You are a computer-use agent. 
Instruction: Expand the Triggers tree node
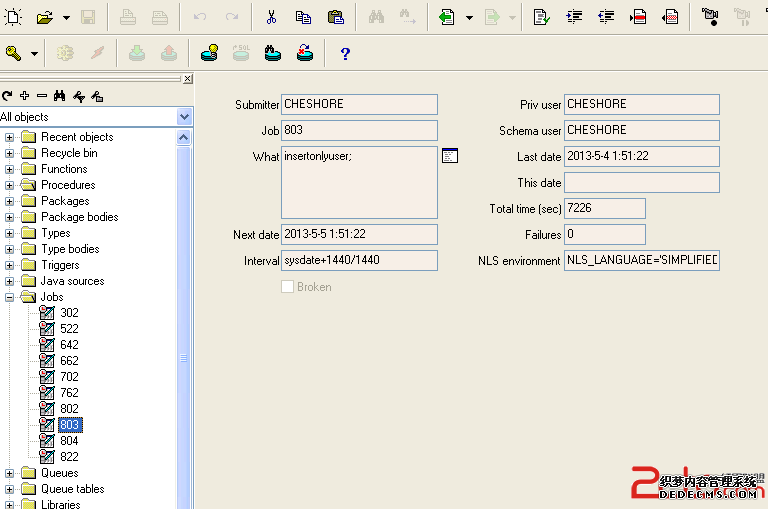coord(10,265)
